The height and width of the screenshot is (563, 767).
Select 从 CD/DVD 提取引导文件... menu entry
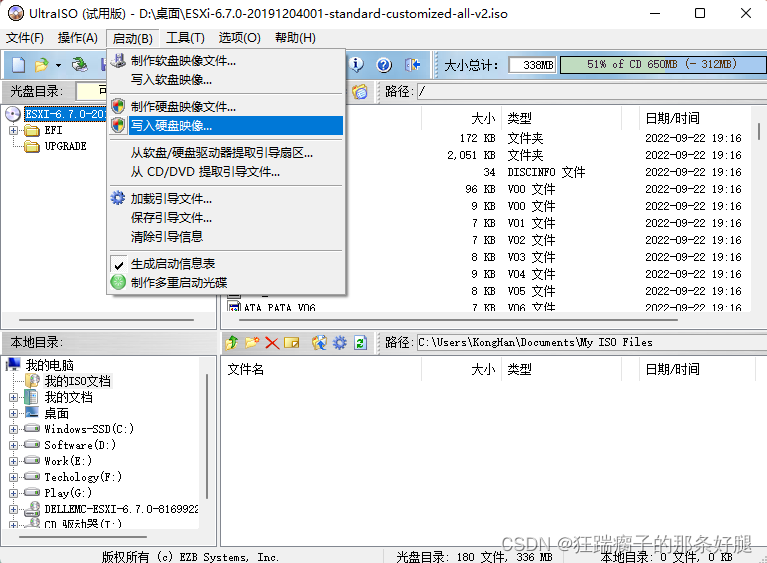[226, 172]
